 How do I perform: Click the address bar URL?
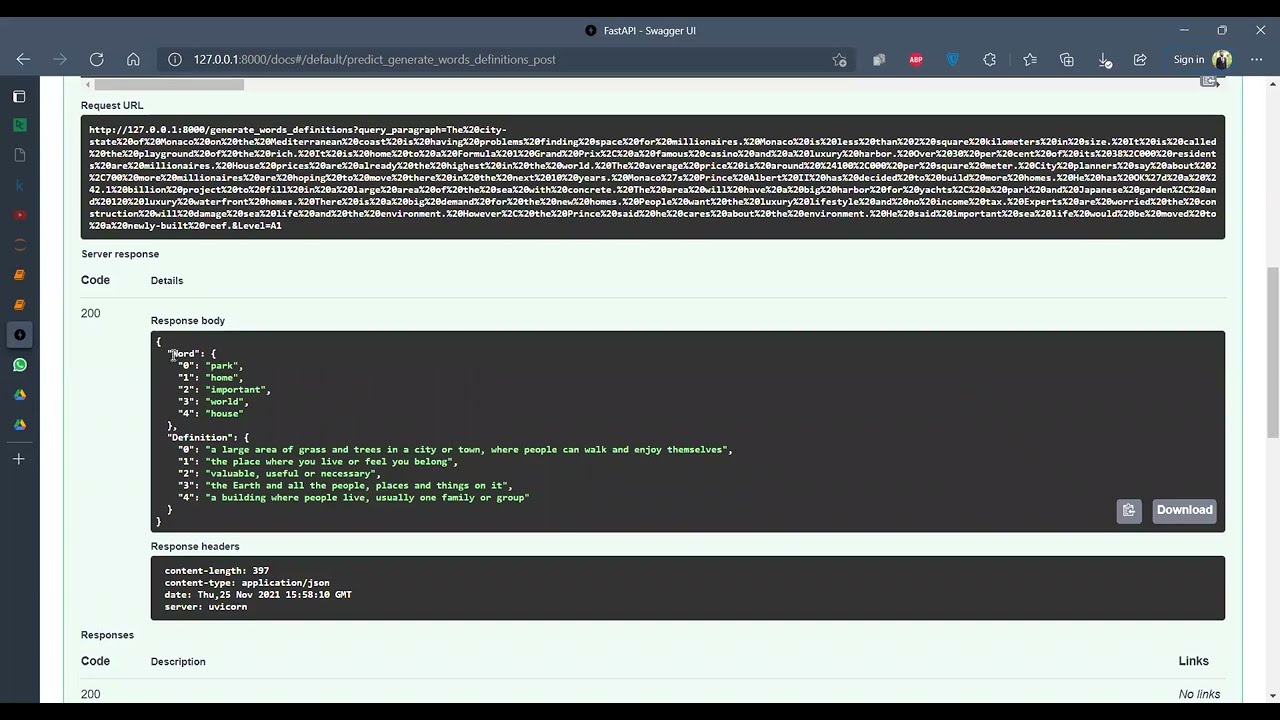click(x=374, y=59)
